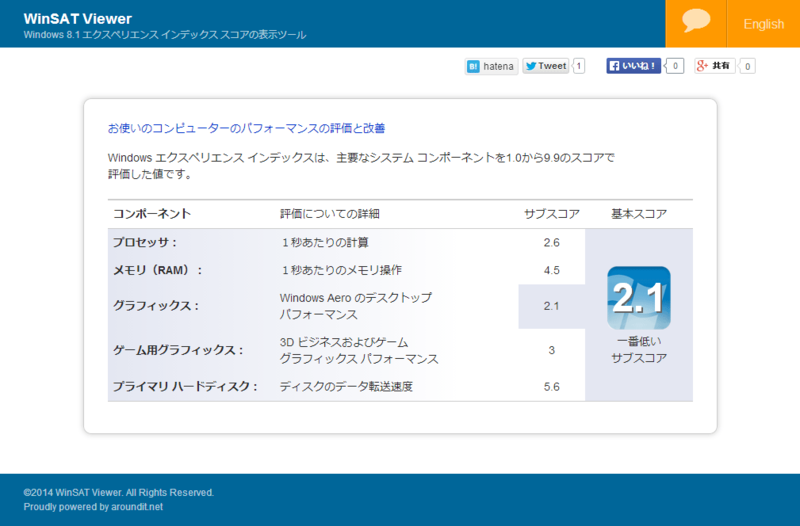The width and height of the screenshot is (800, 526).
Task: Click ディスクのデータ転送速度 description
Action: click(346, 387)
